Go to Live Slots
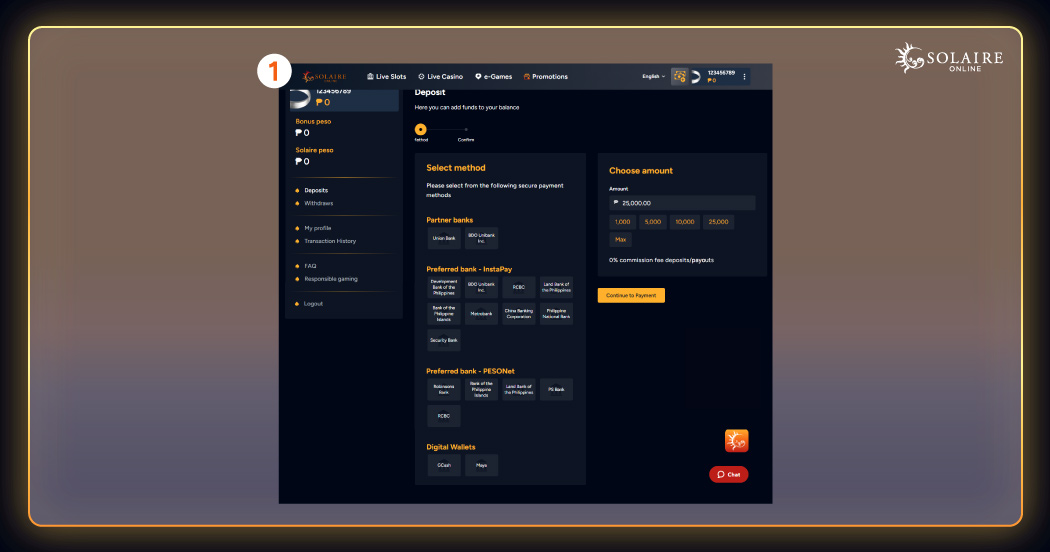The image size is (1050, 552). coord(386,76)
